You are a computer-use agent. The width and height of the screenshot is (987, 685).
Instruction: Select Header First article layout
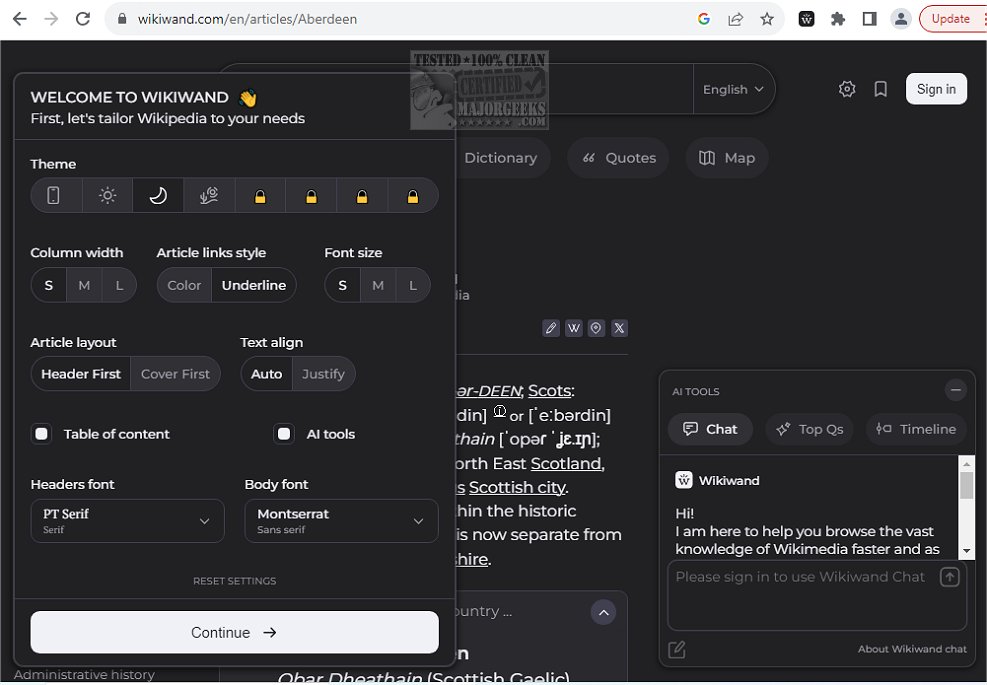click(81, 374)
